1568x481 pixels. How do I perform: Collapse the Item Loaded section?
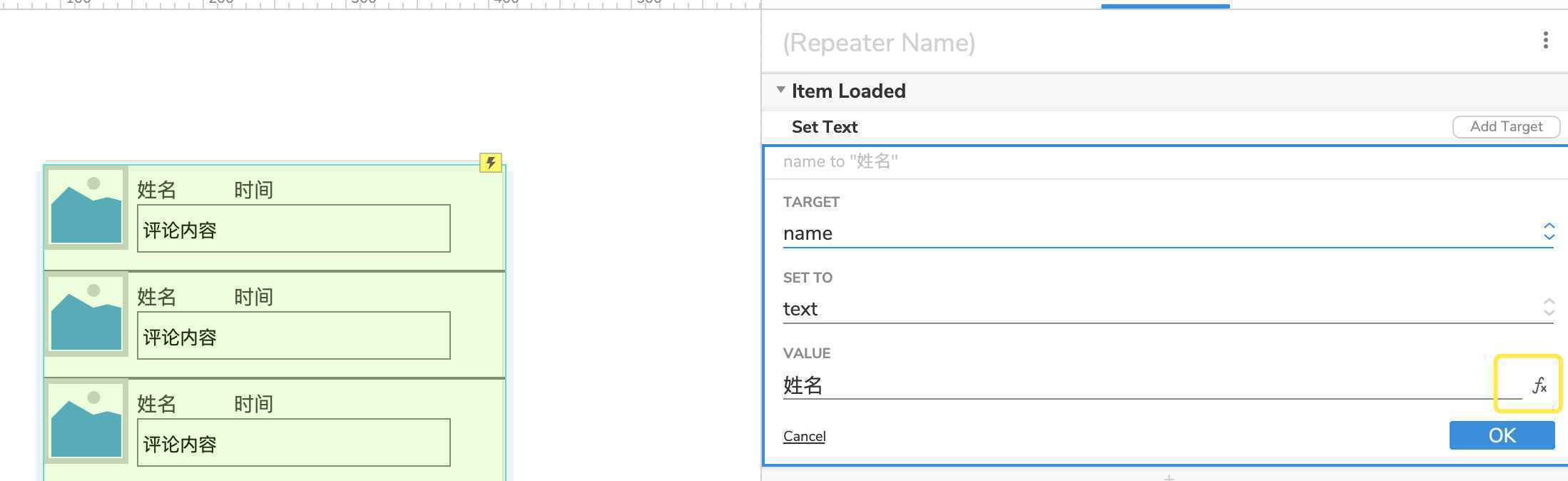tap(780, 90)
